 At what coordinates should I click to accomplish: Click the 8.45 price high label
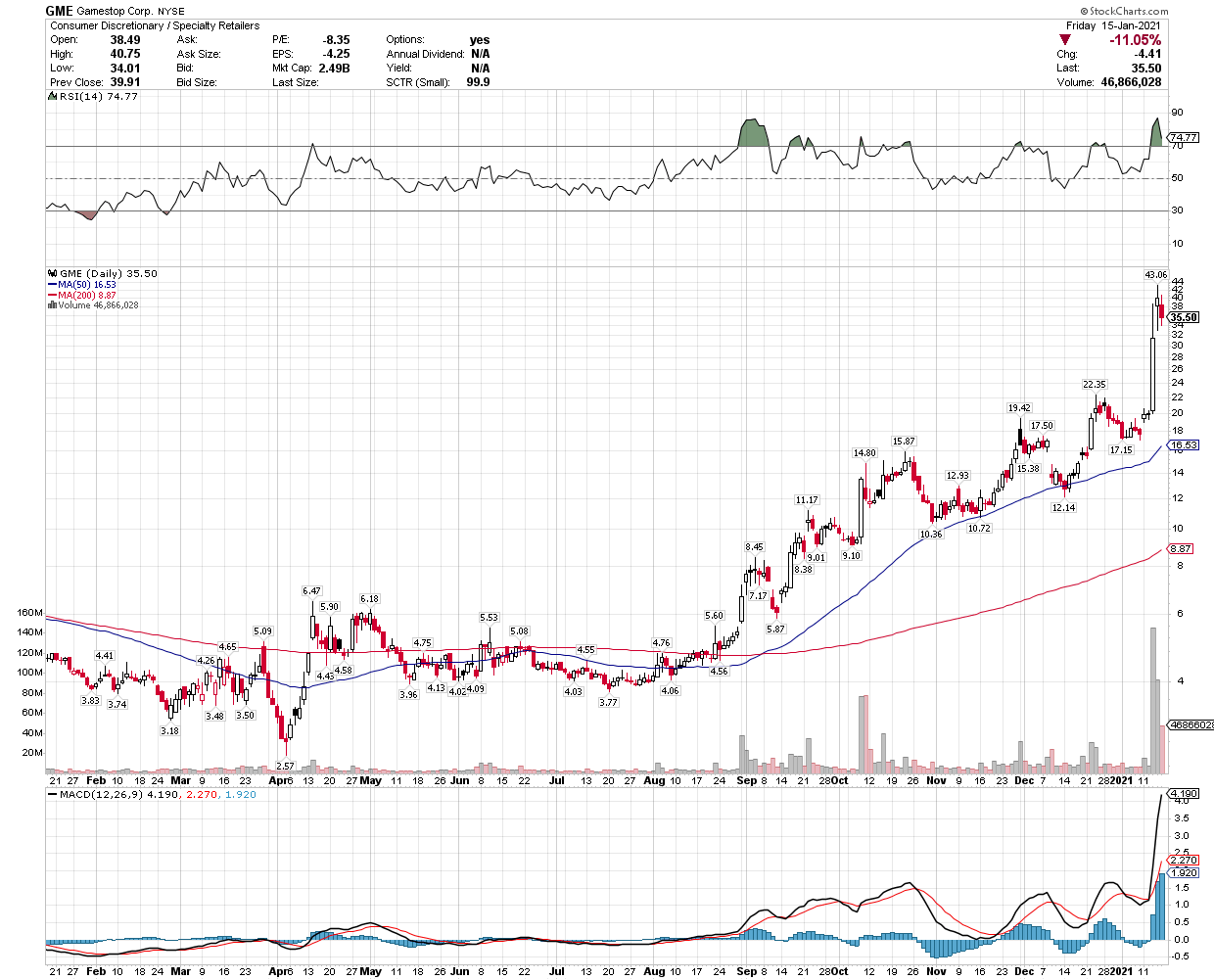(754, 547)
